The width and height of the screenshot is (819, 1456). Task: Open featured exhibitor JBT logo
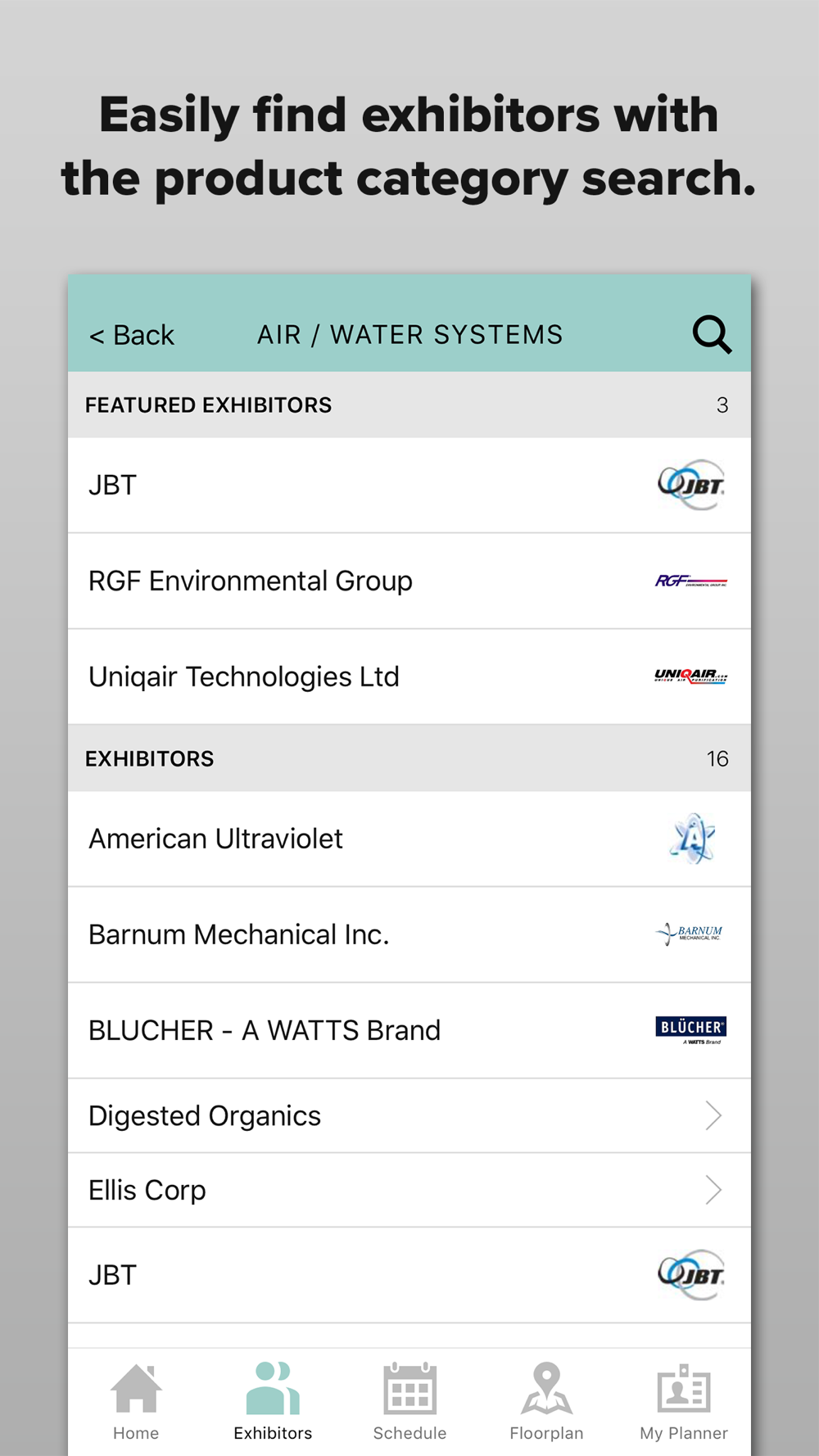[692, 485]
